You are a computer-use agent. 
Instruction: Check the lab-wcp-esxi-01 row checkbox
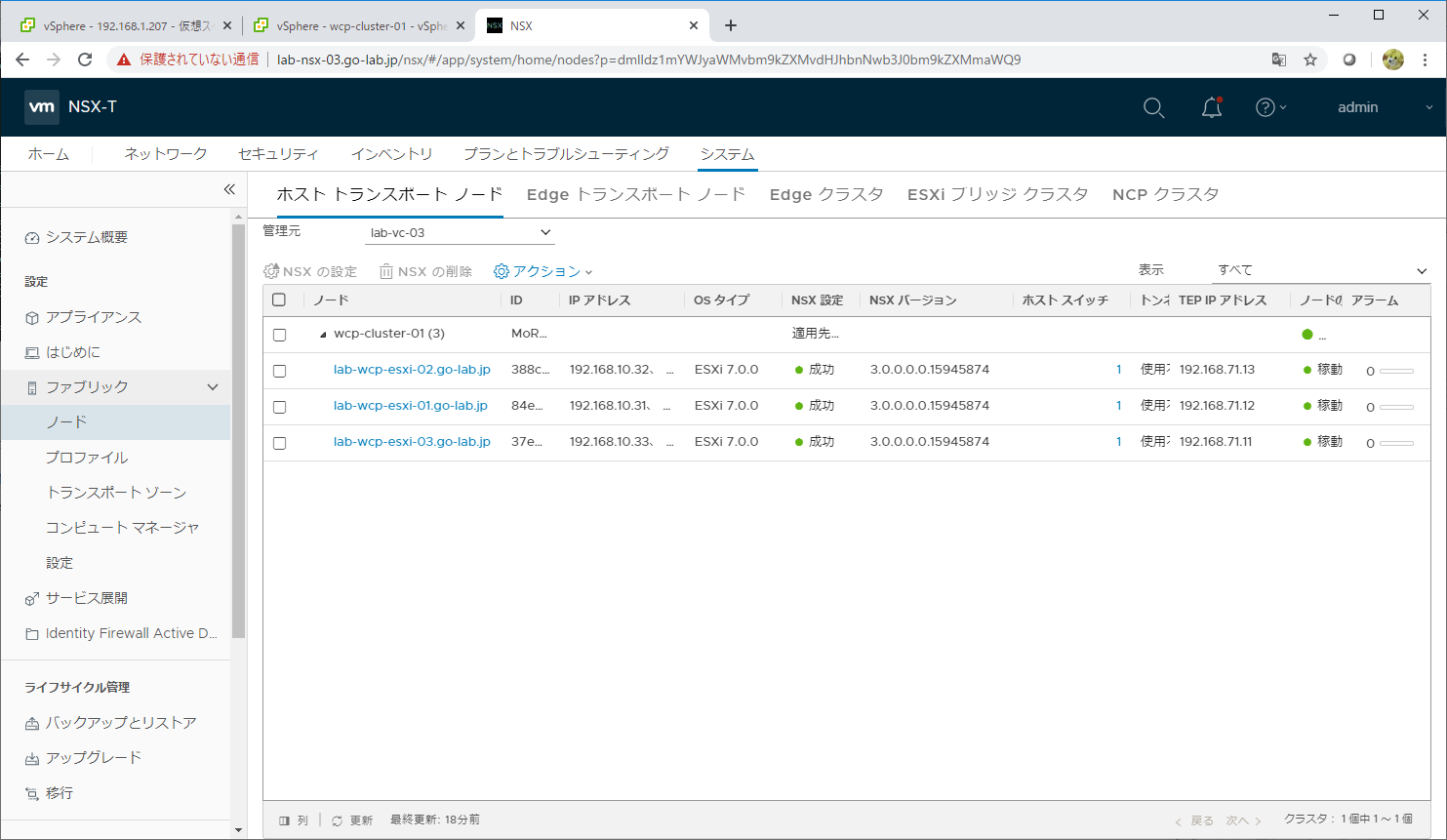(x=279, y=407)
